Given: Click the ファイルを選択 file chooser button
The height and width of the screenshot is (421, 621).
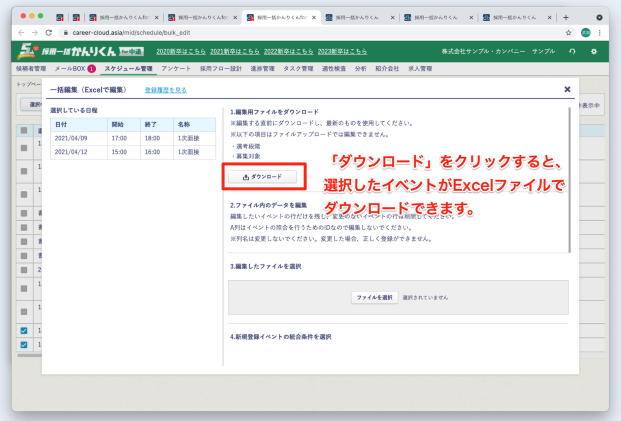Looking at the screenshot, I should coord(373,298).
